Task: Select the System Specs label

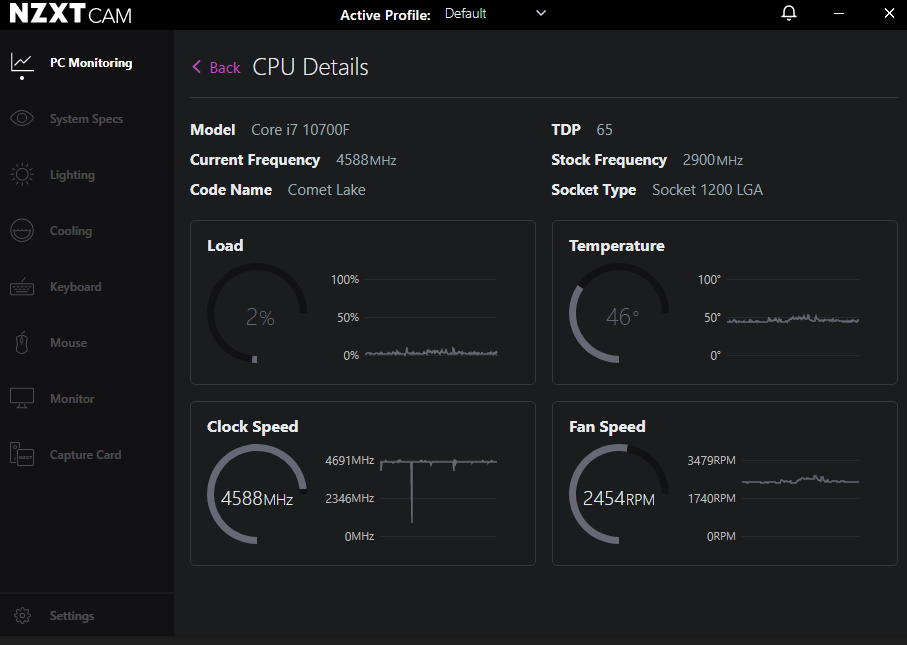Action: pyautogui.click(x=86, y=119)
